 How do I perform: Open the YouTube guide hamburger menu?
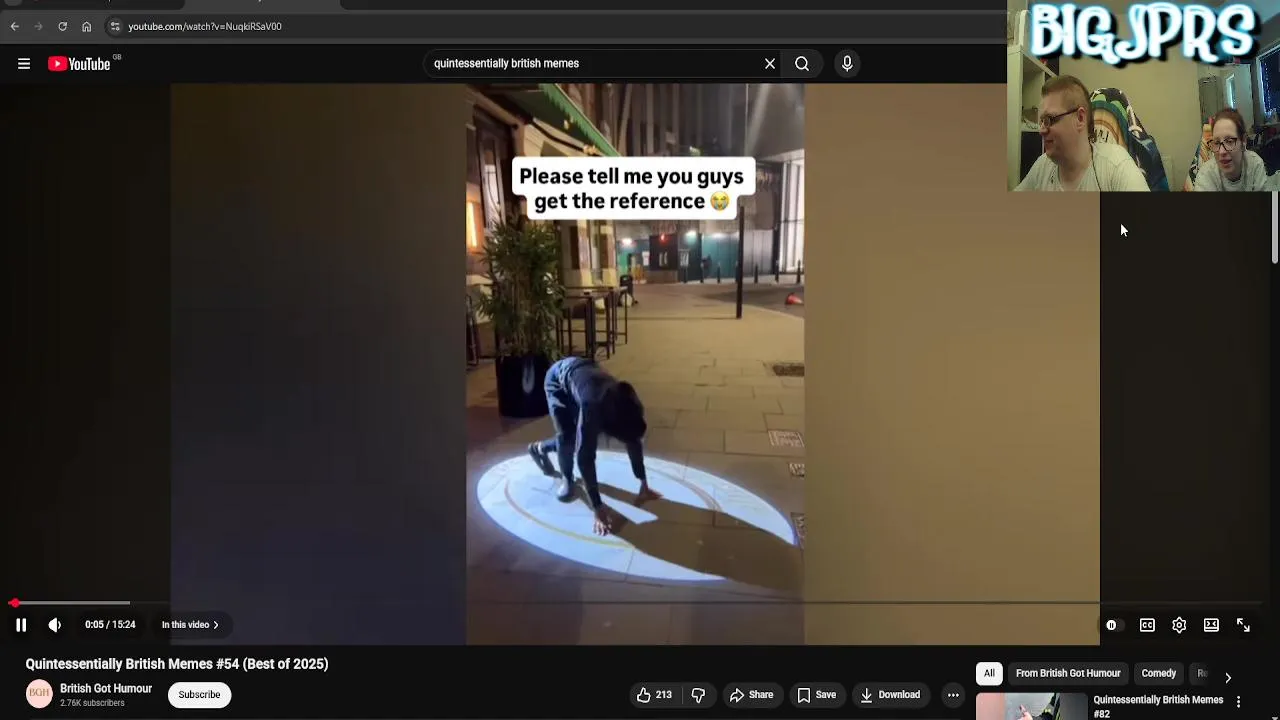click(x=24, y=64)
